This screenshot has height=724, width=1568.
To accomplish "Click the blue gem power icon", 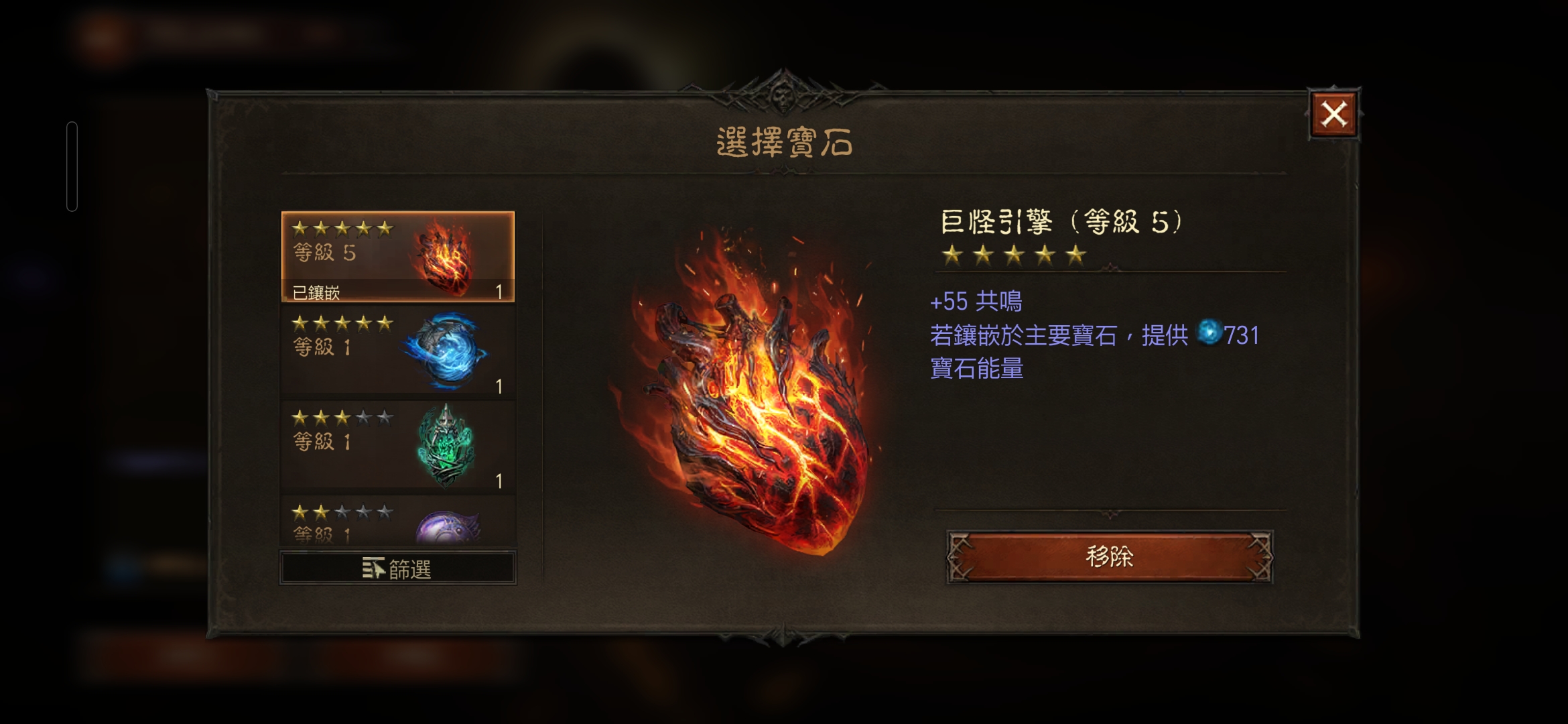I will (1210, 333).
